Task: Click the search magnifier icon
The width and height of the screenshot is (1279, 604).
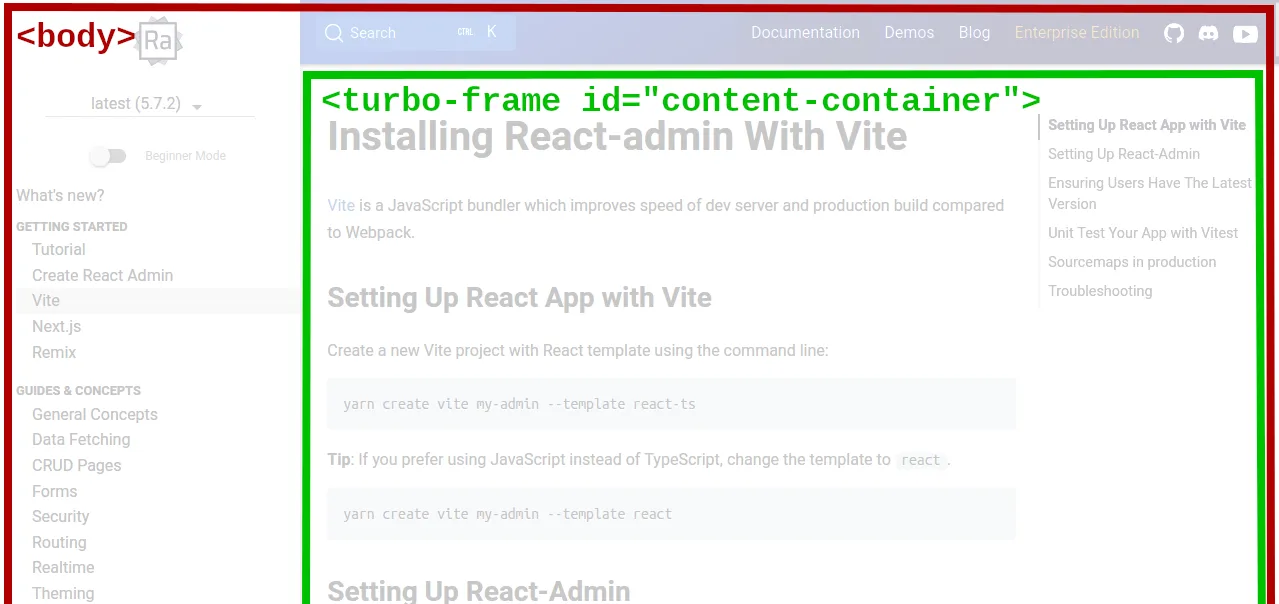Action: coord(334,33)
